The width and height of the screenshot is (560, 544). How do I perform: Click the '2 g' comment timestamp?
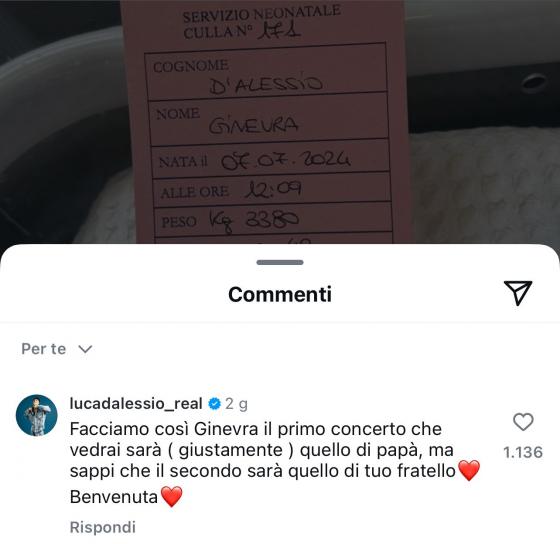[x=236, y=404]
